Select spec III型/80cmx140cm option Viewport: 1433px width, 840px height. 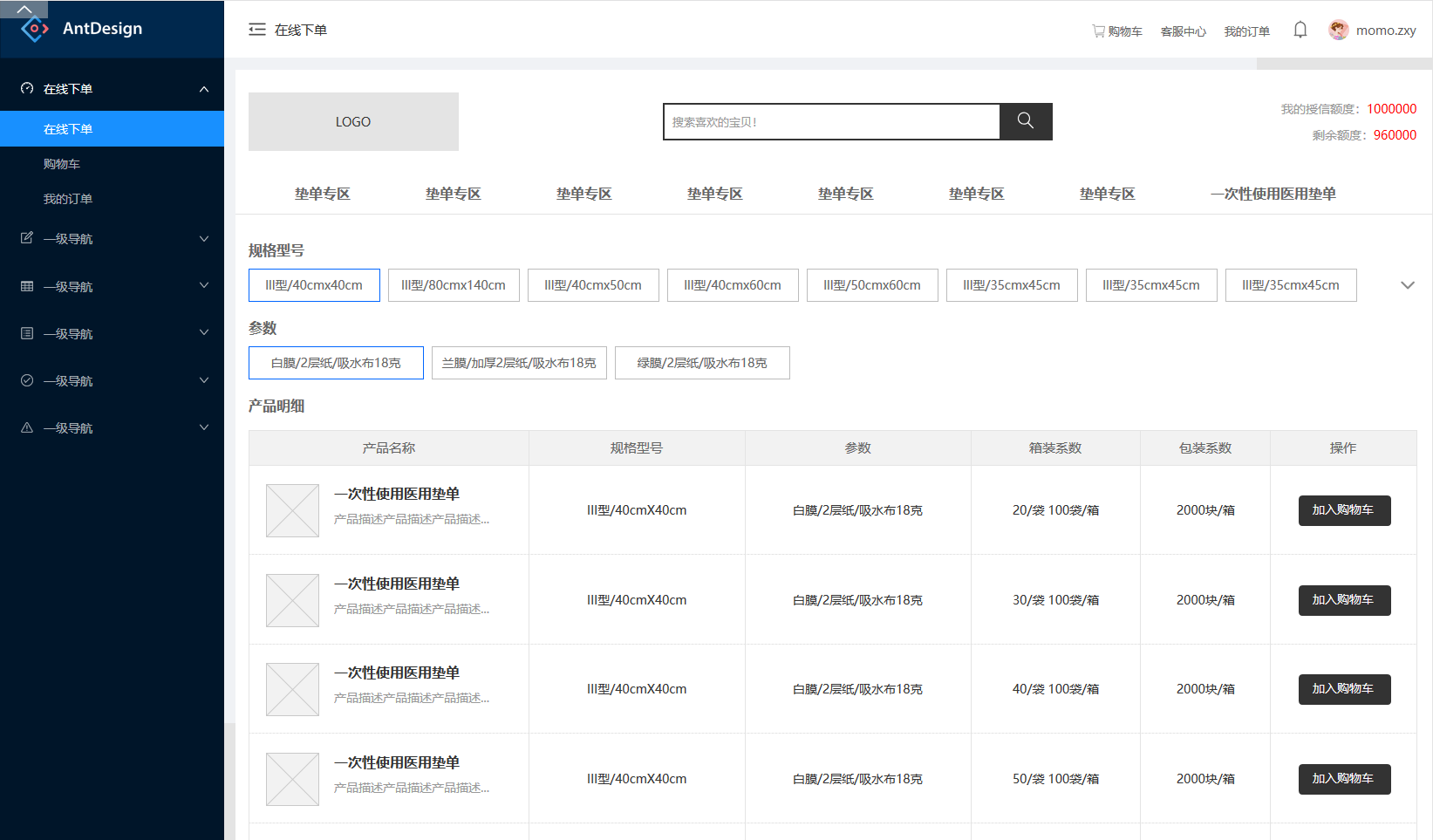point(454,285)
